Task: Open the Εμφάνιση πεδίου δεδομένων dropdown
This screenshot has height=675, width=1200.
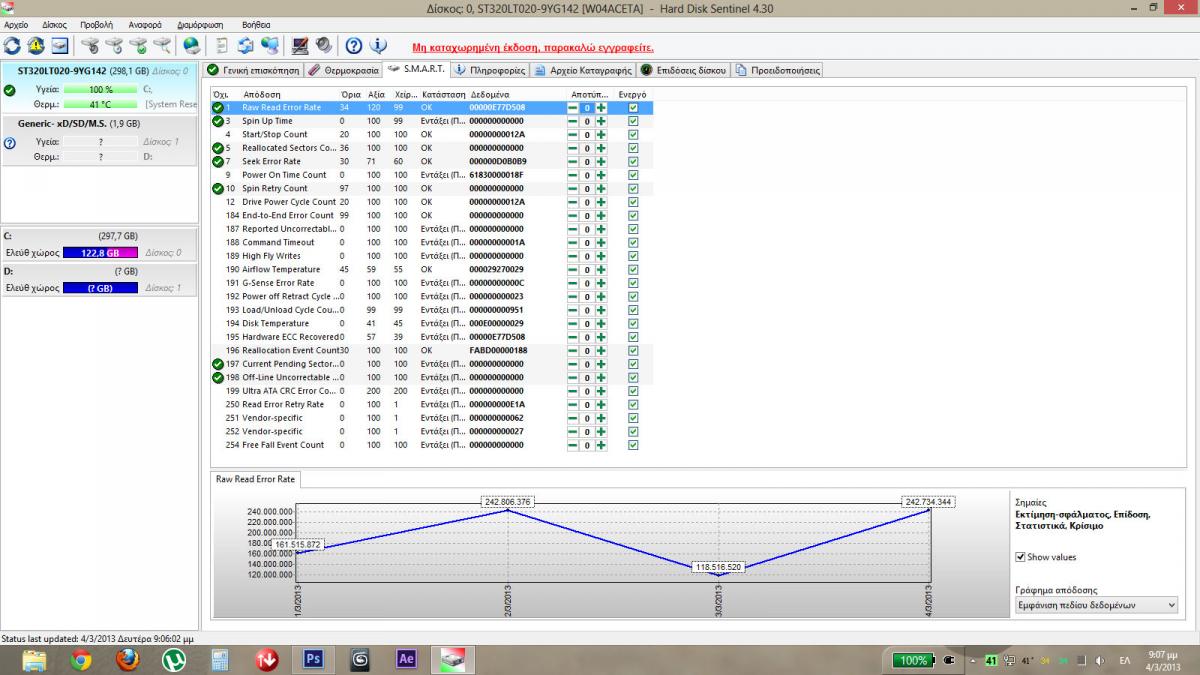Action: [1095, 605]
